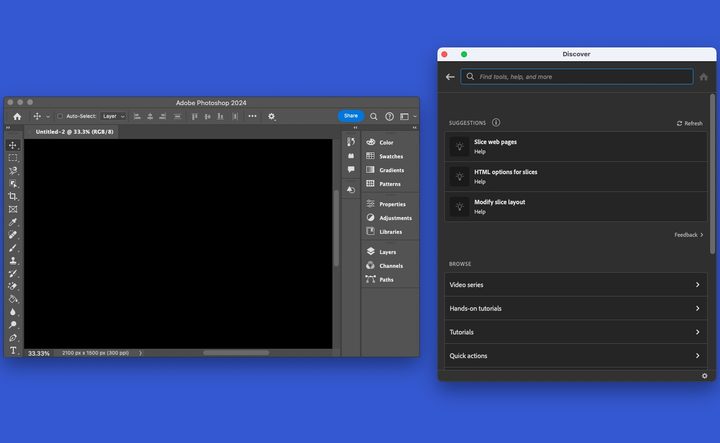The width and height of the screenshot is (720, 443).
Task: Expand the Tutorials category
Action: pyautogui.click(x=575, y=332)
